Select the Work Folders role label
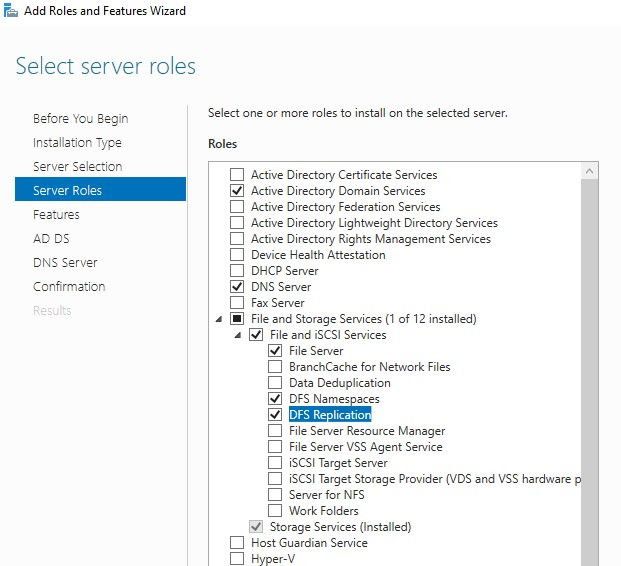Screen dimensions: 621x566 pos(324,511)
